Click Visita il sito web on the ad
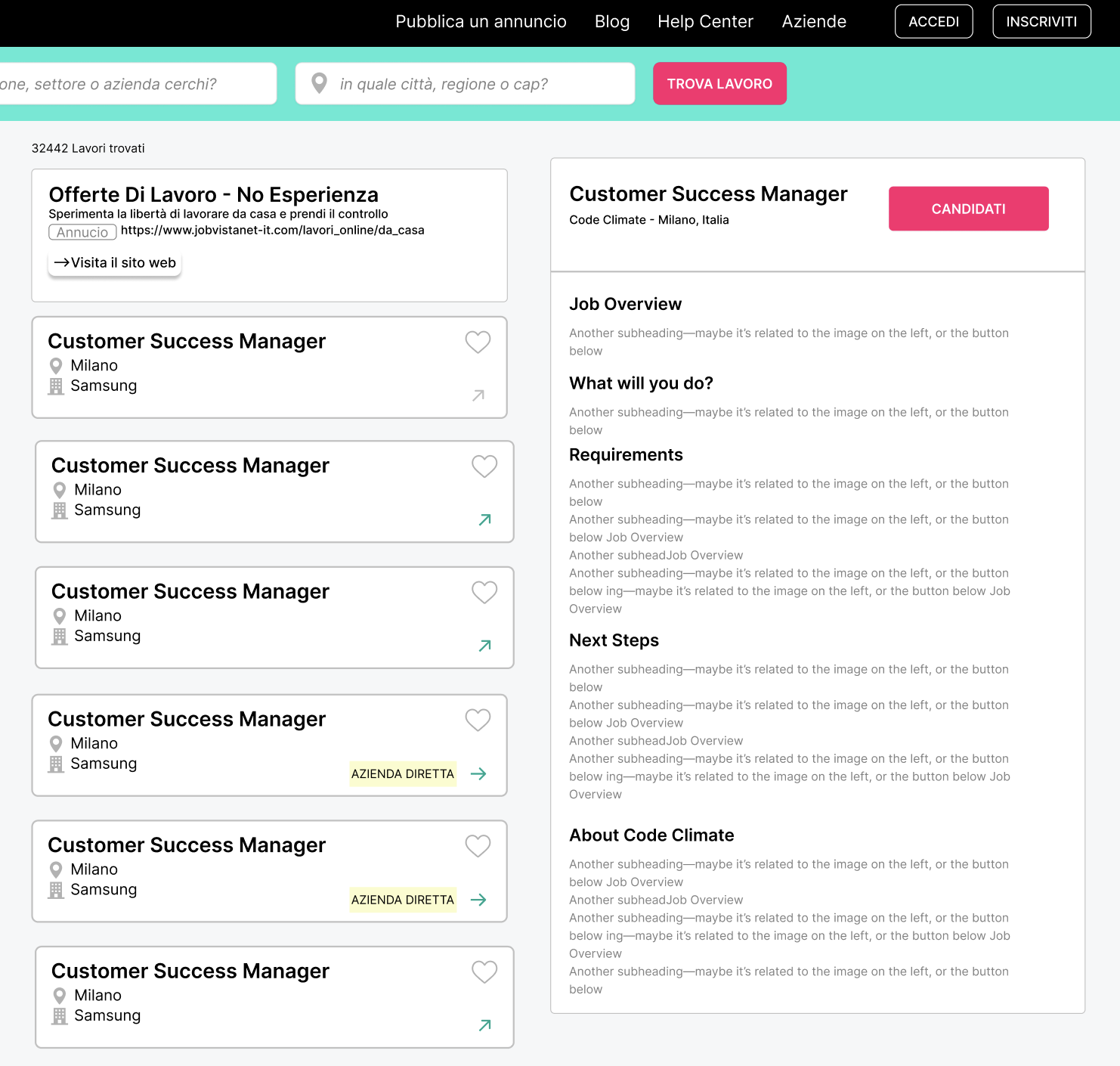This screenshot has height=1066, width=1120. click(115, 263)
